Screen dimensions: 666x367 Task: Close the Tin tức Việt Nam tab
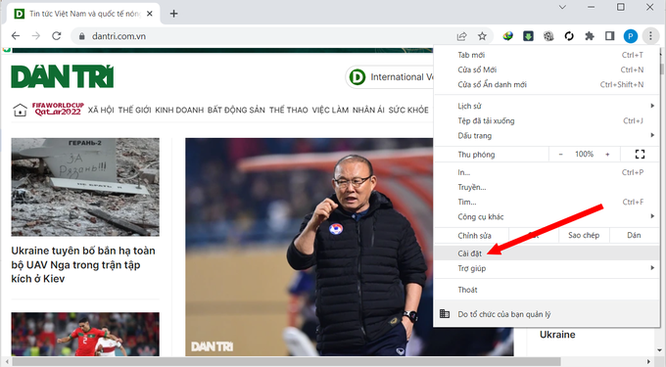point(150,14)
